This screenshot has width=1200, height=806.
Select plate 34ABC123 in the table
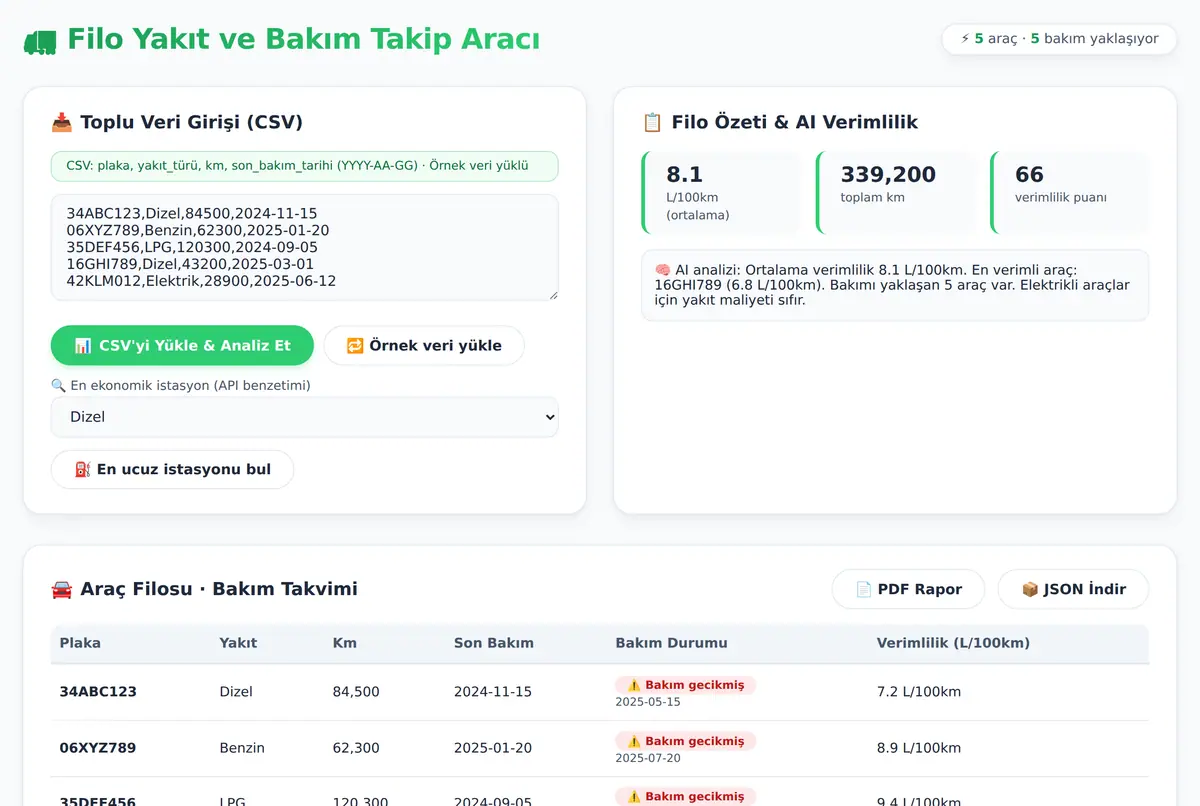tap(98, 692)
